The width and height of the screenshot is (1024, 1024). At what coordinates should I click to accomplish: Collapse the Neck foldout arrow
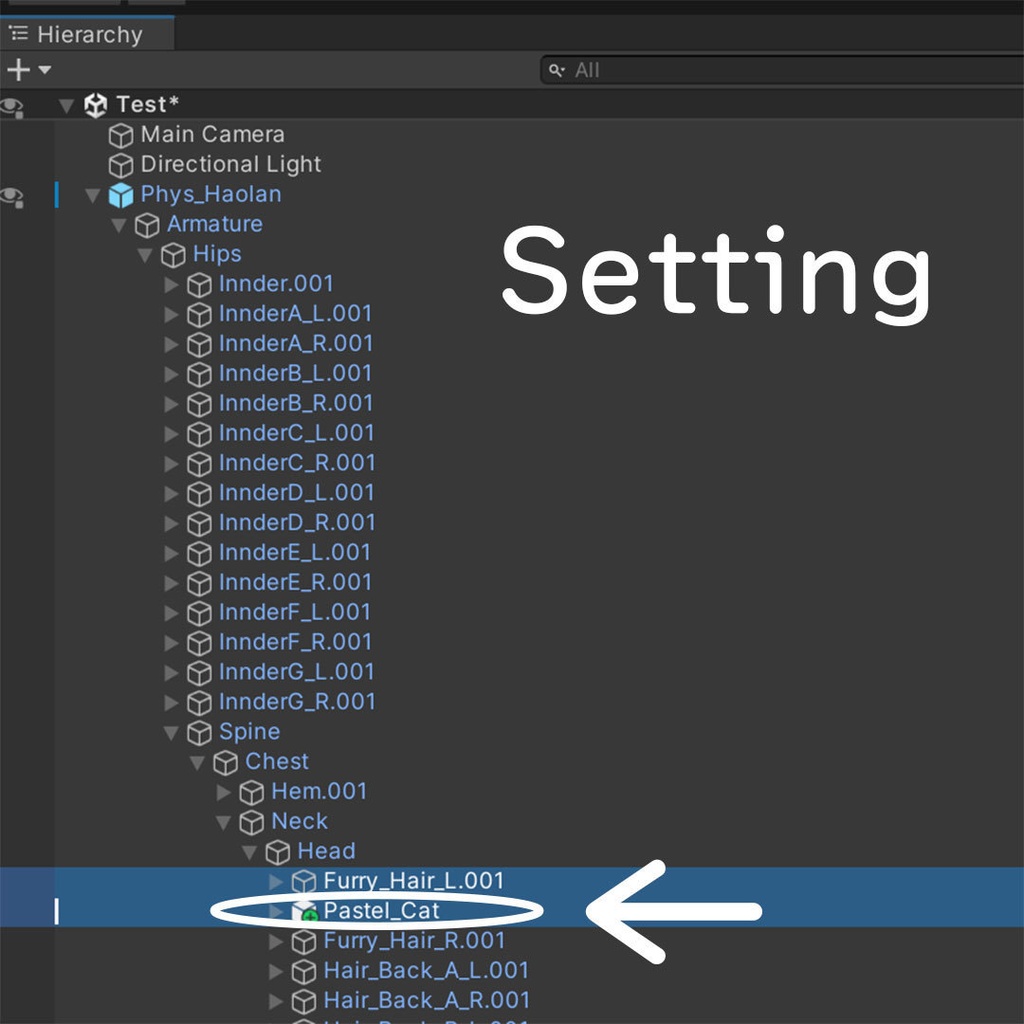tap(223, 822)
